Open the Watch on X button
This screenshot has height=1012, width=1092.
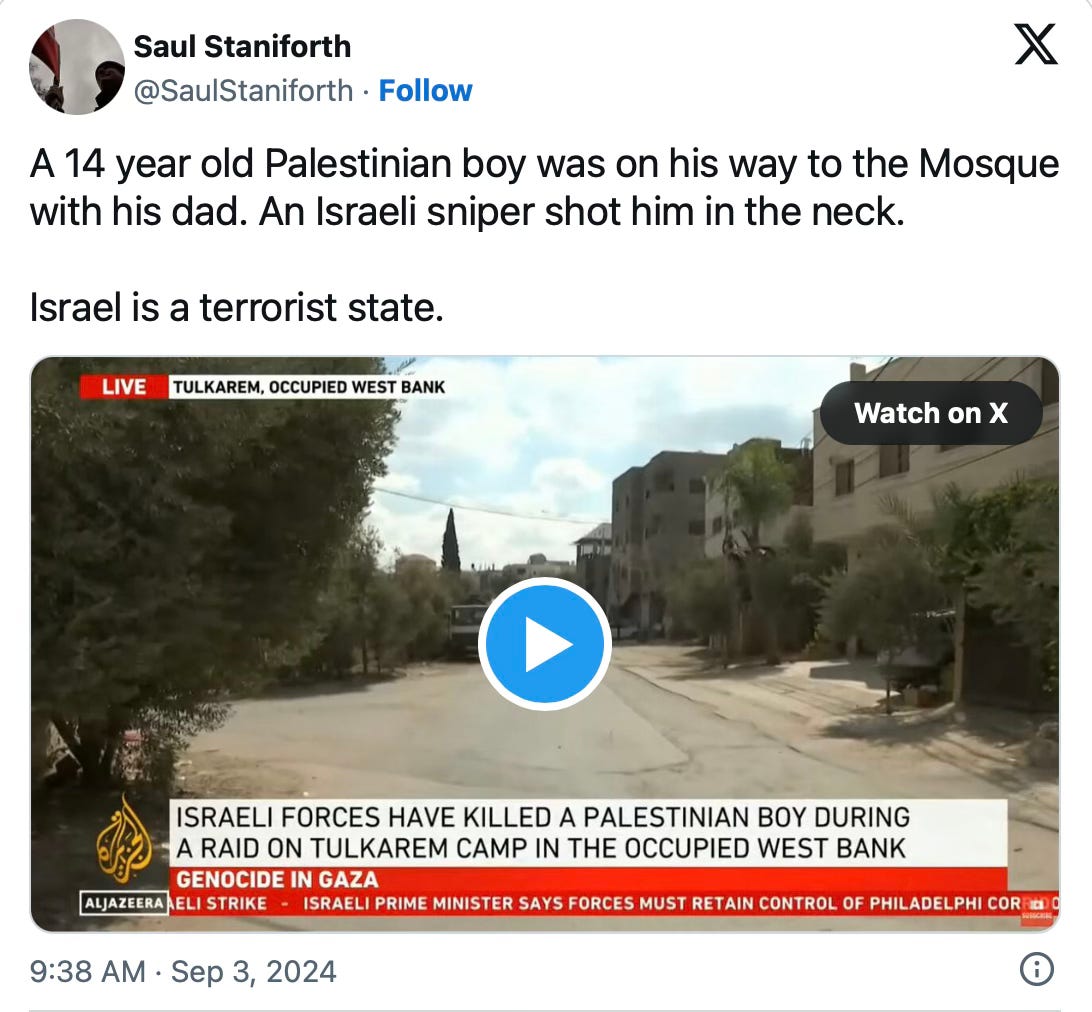(x=930, y=413)
